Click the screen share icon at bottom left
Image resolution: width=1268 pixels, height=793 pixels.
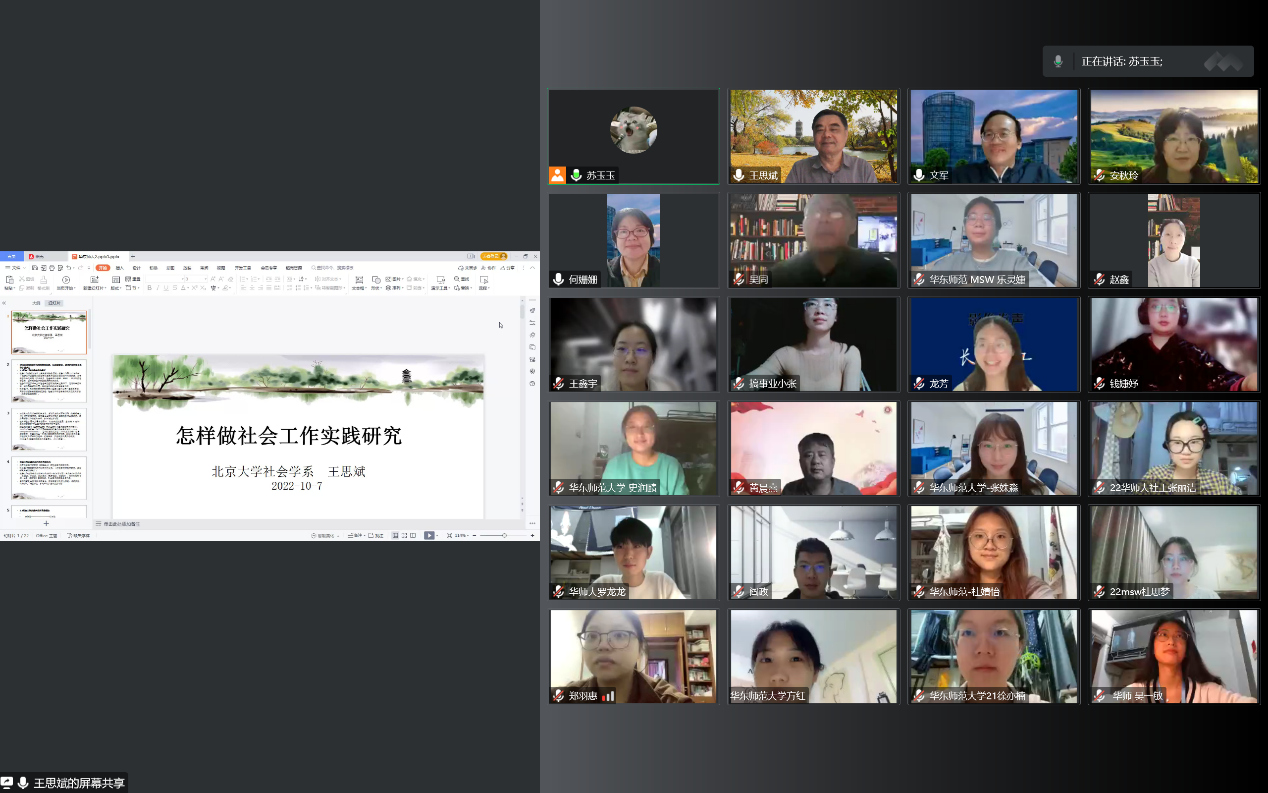click(7, 783)
